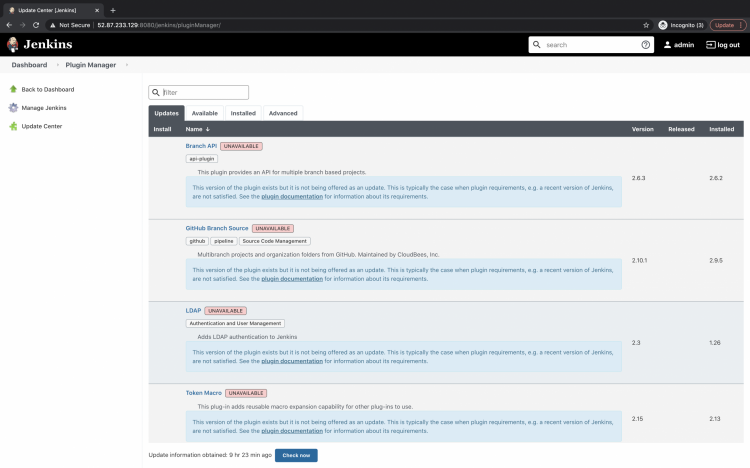Open plugin documentation link under LDAP
Screen dimensions: 750x468
292,361
